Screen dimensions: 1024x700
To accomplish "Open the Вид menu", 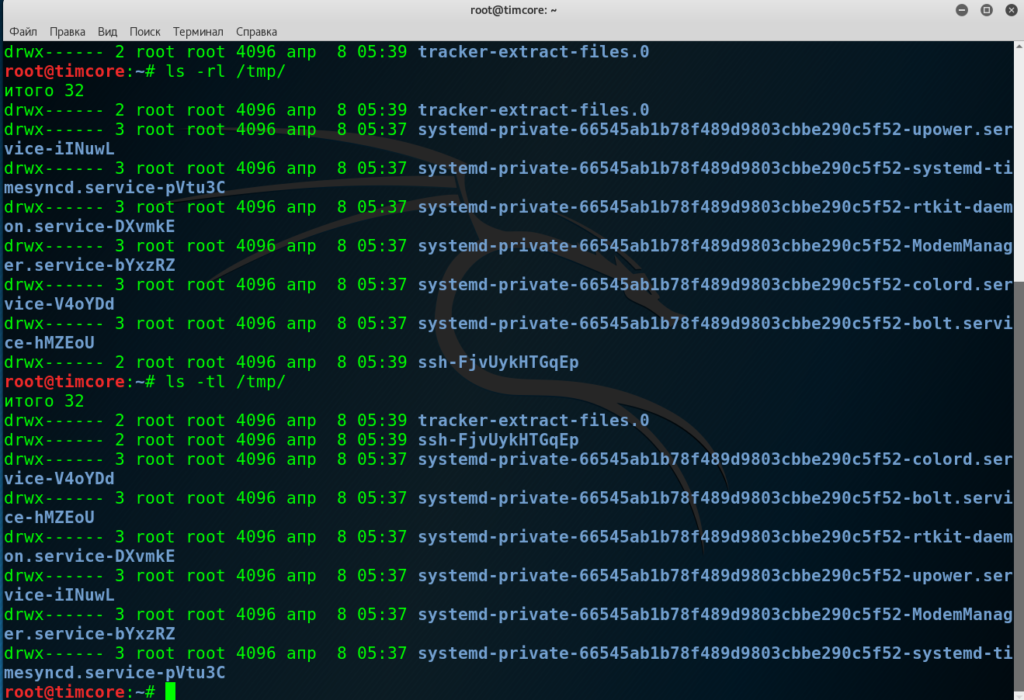I will (x=108, y=32).
